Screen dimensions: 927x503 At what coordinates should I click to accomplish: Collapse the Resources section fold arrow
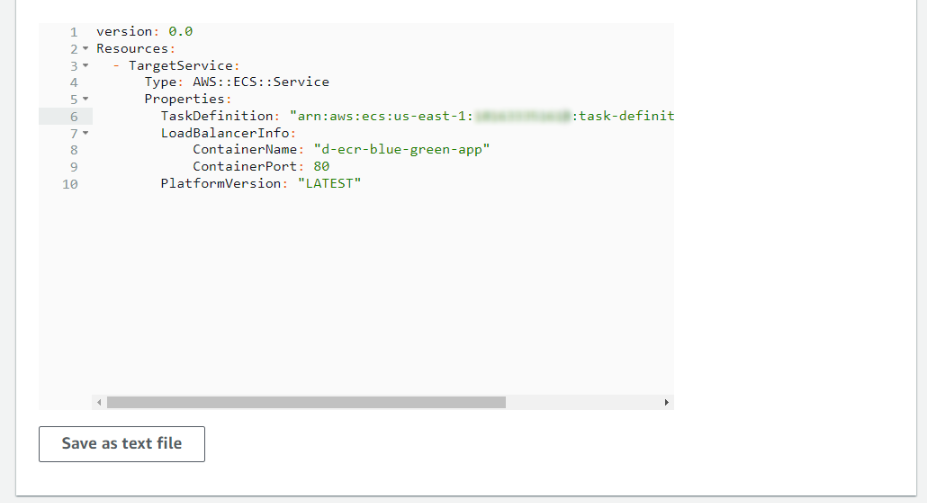pos(85,49)
